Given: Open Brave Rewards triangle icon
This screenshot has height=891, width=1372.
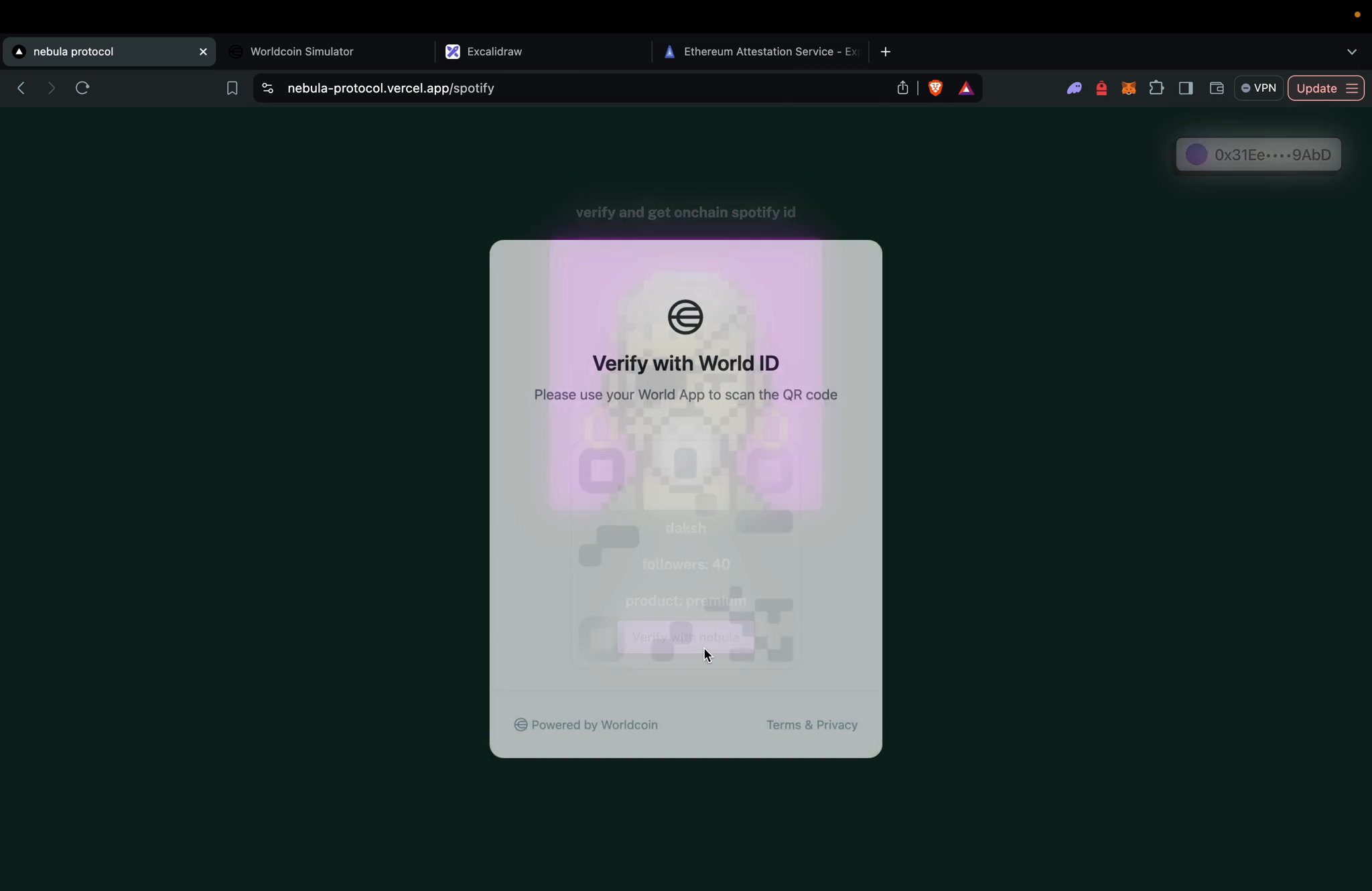Looking at the screenshot, I should tap(965, 88).
